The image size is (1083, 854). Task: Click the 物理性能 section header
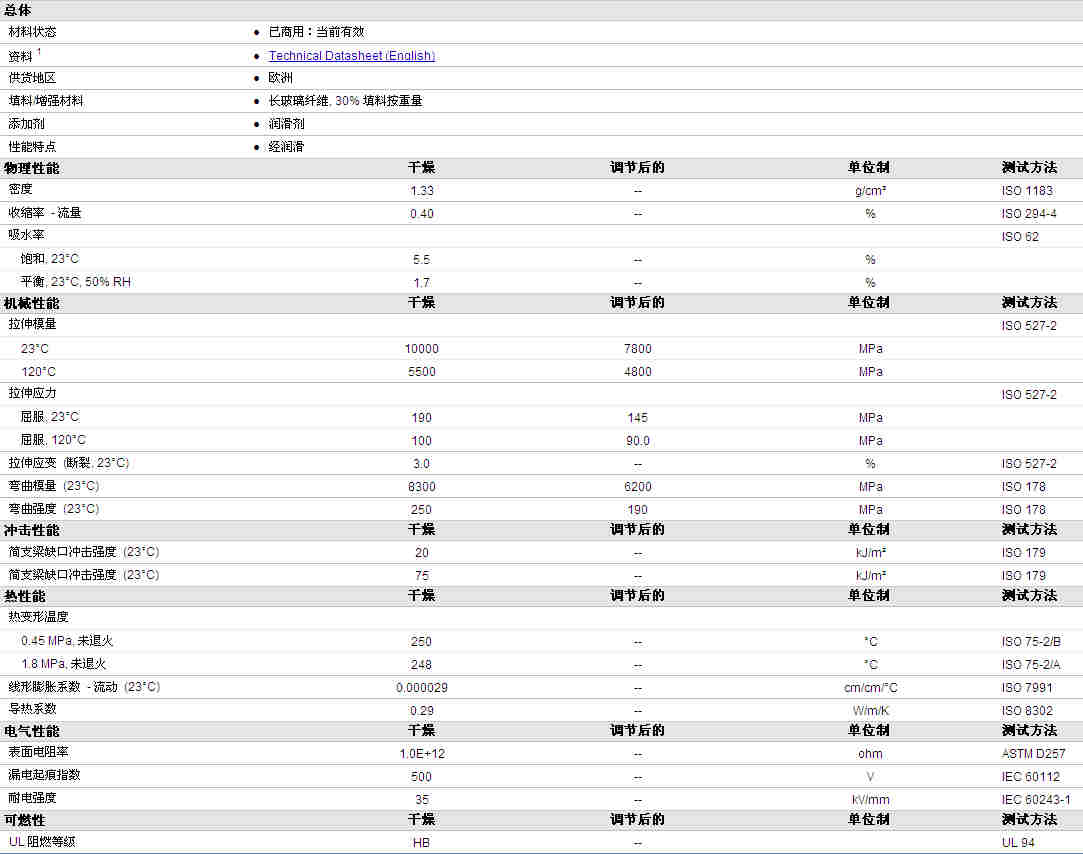pyautogui.click(x=32, y=168)
